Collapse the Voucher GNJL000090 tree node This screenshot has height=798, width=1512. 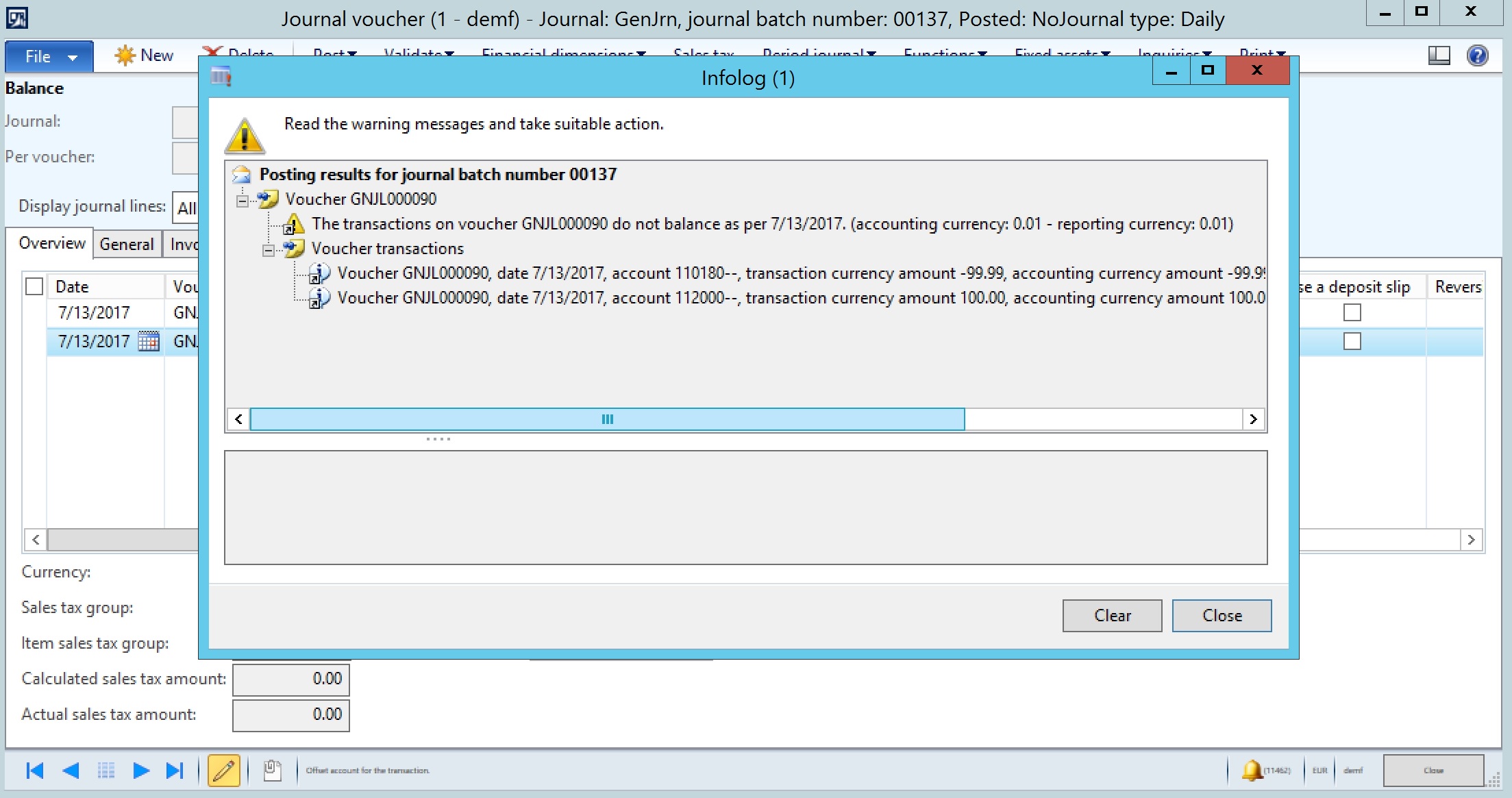tap(242, 200)
